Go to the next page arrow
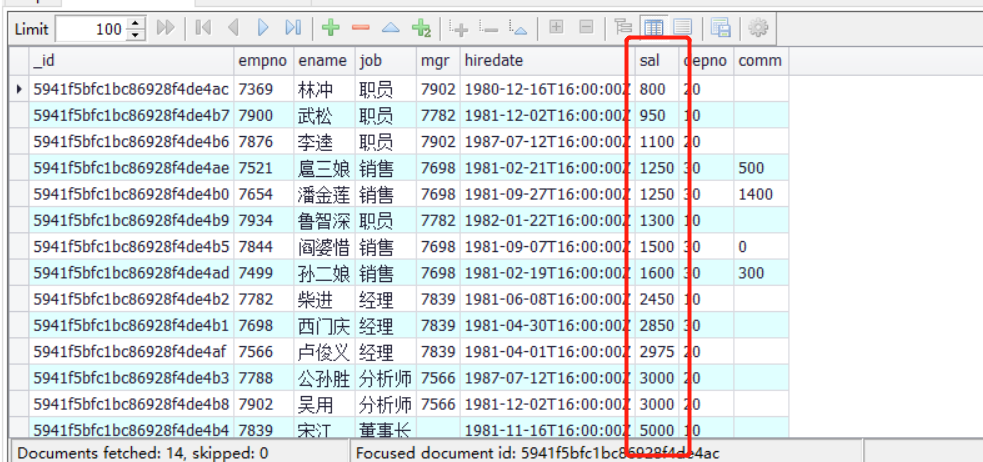 pyautogui.click(x=263, y=28)
